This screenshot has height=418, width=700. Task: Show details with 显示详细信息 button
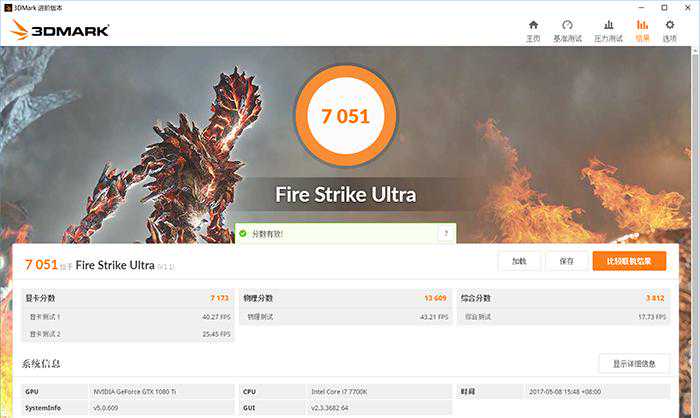coord(633,364)
